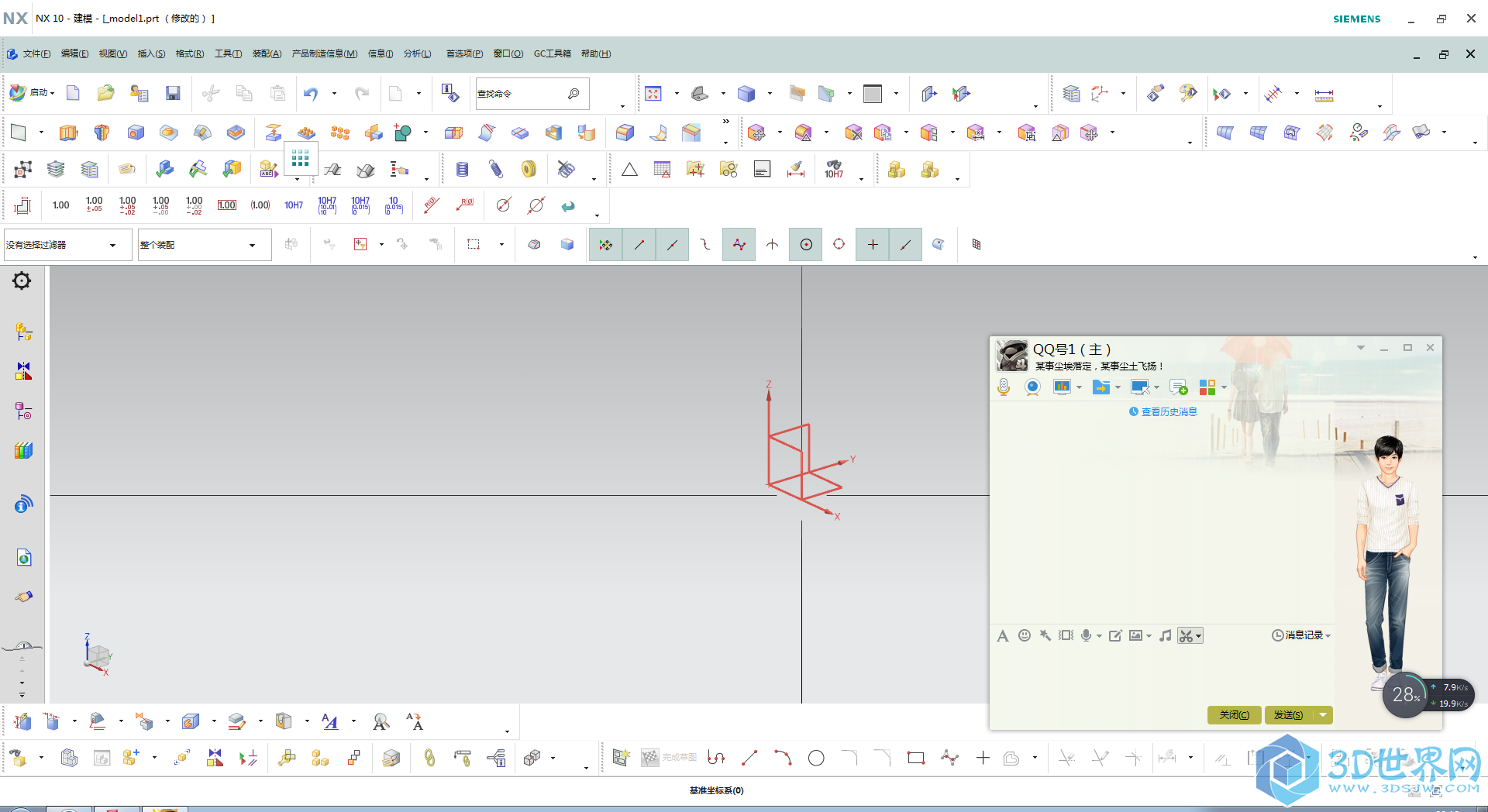
Task: Select the sketch Line tool
Action: click(749, 758)
